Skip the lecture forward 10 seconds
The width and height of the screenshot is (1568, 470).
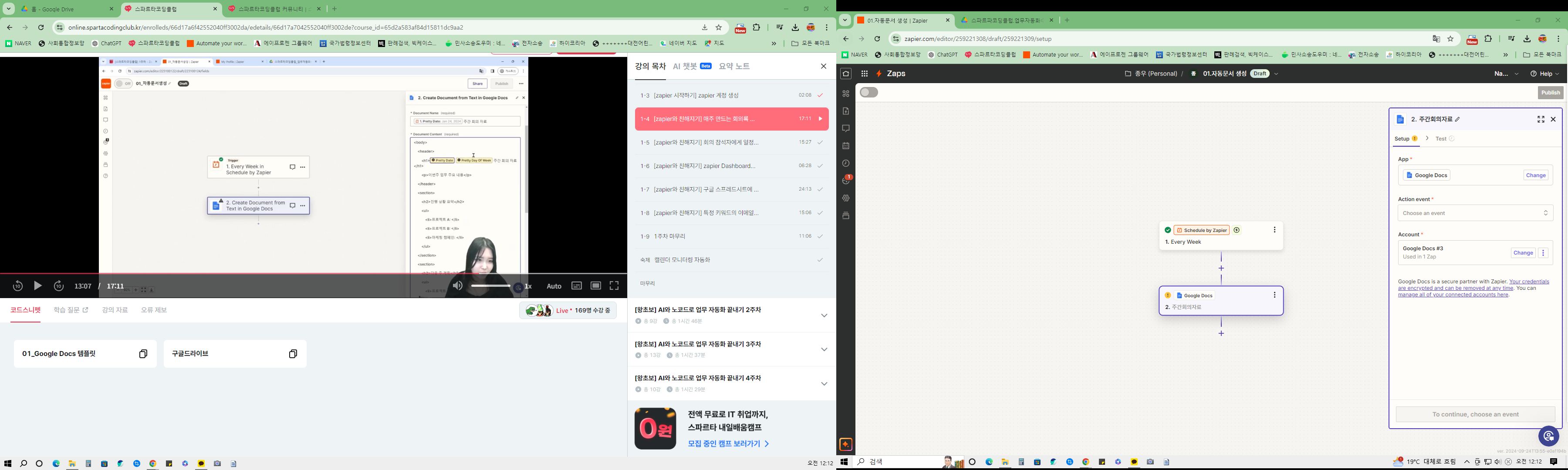(58, 286)
